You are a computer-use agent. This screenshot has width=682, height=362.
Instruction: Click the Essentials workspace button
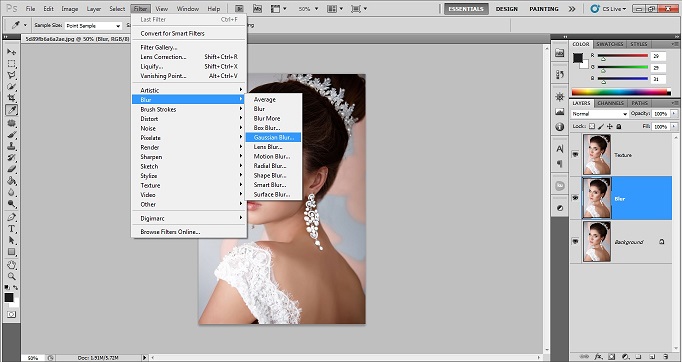[x=466, y=9]
